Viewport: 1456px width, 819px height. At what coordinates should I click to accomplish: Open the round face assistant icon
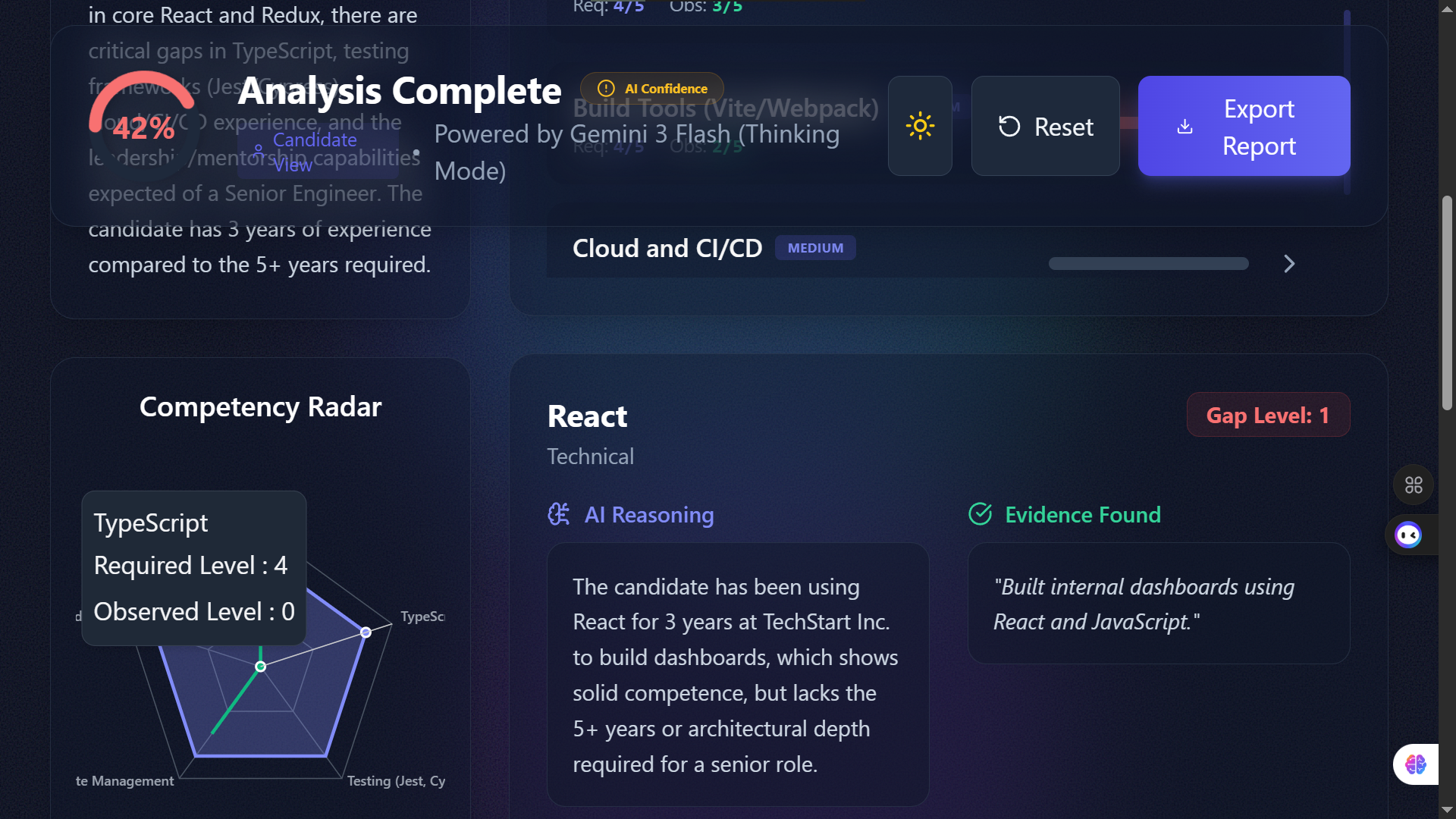coord(1408,535)
